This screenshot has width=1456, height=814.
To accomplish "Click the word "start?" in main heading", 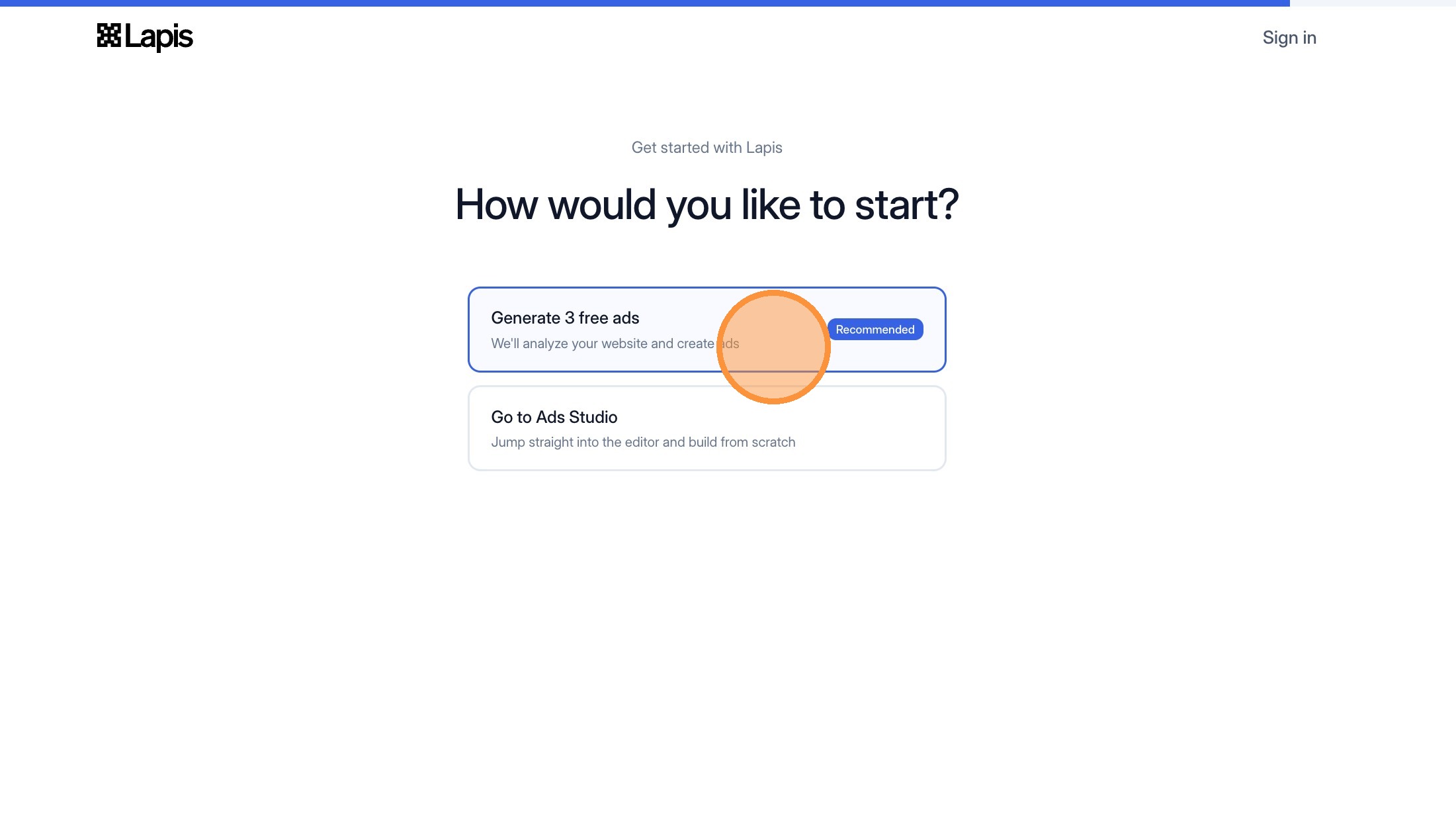I will pyautogui.click(x=906, y=204).
